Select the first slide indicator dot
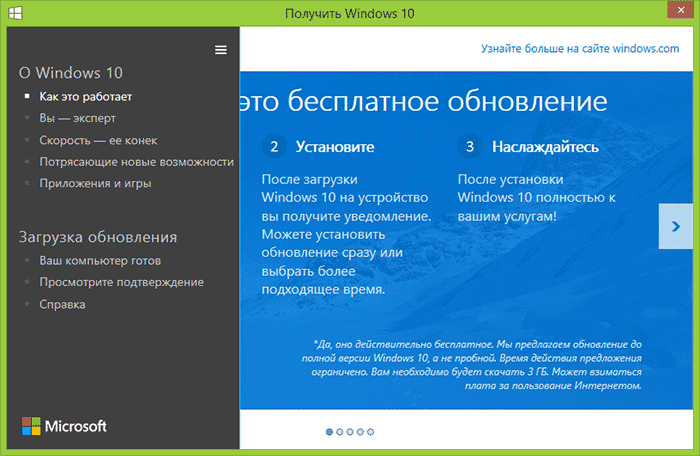This screenshot has width=700, height=456. [329, 432]
